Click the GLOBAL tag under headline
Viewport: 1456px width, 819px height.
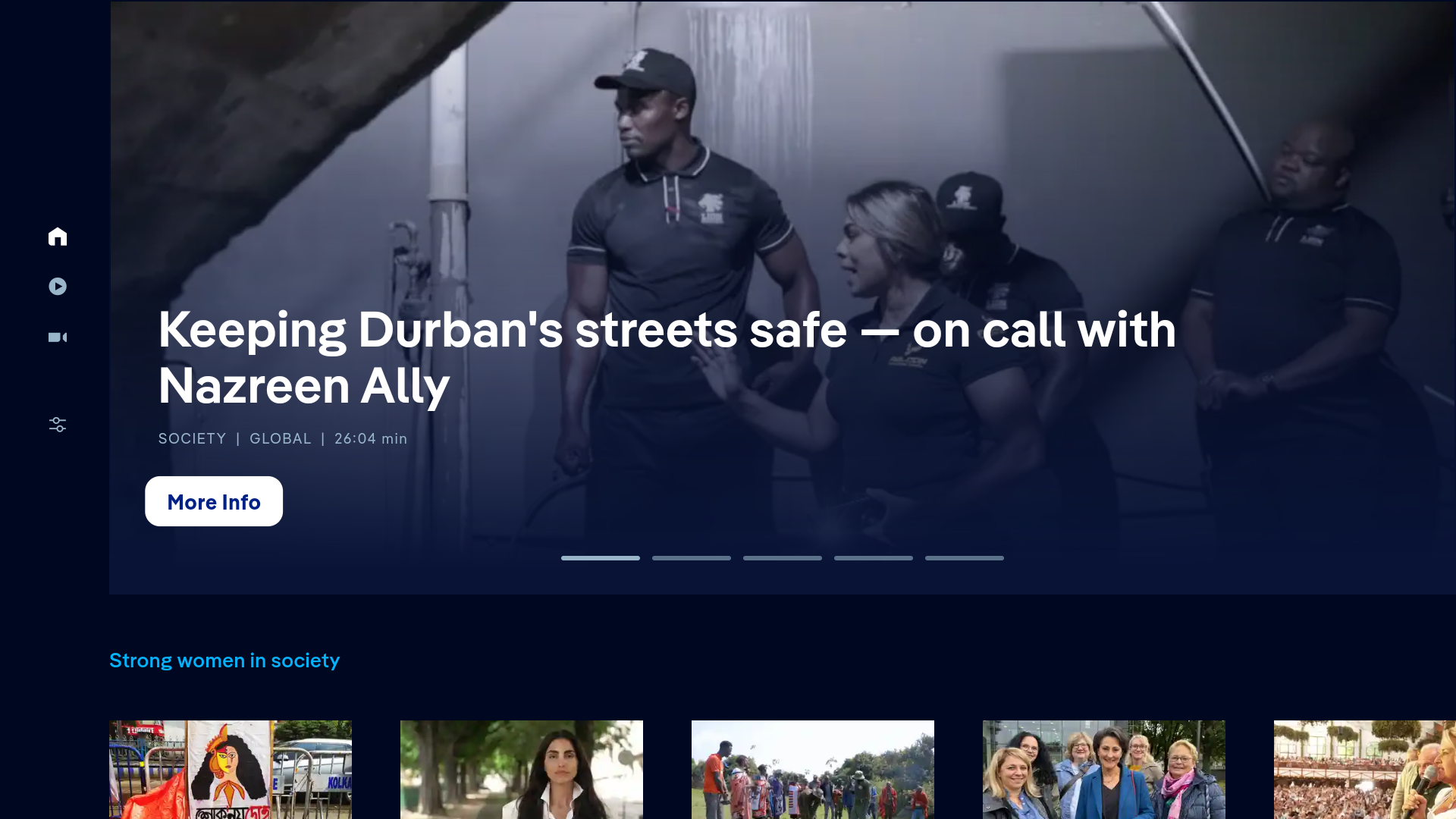[281, 438]
